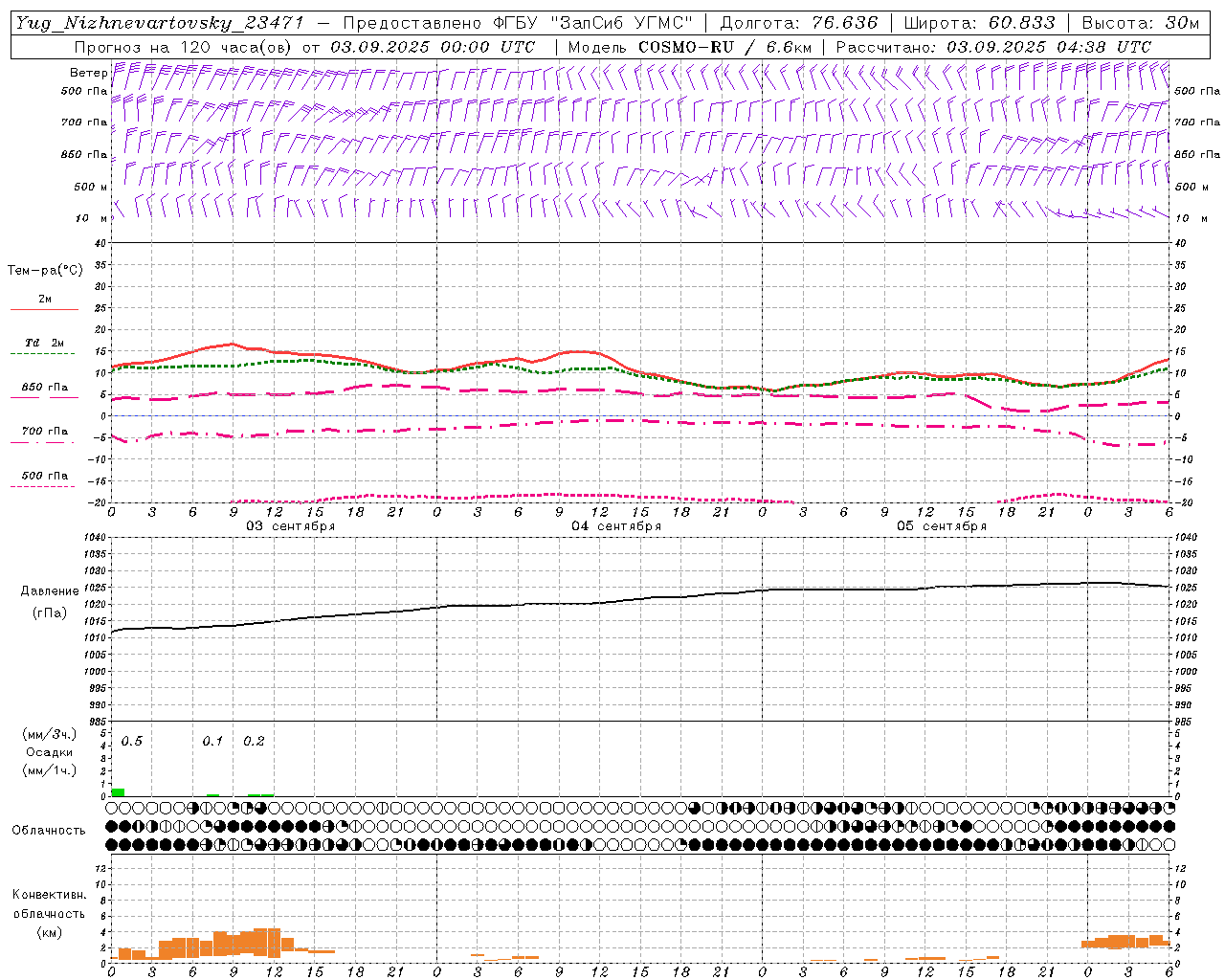Click the computed time 03.09.2025 04:38 UTC
Viewport: 1225px width, 980px height.
click(1048, 47)
